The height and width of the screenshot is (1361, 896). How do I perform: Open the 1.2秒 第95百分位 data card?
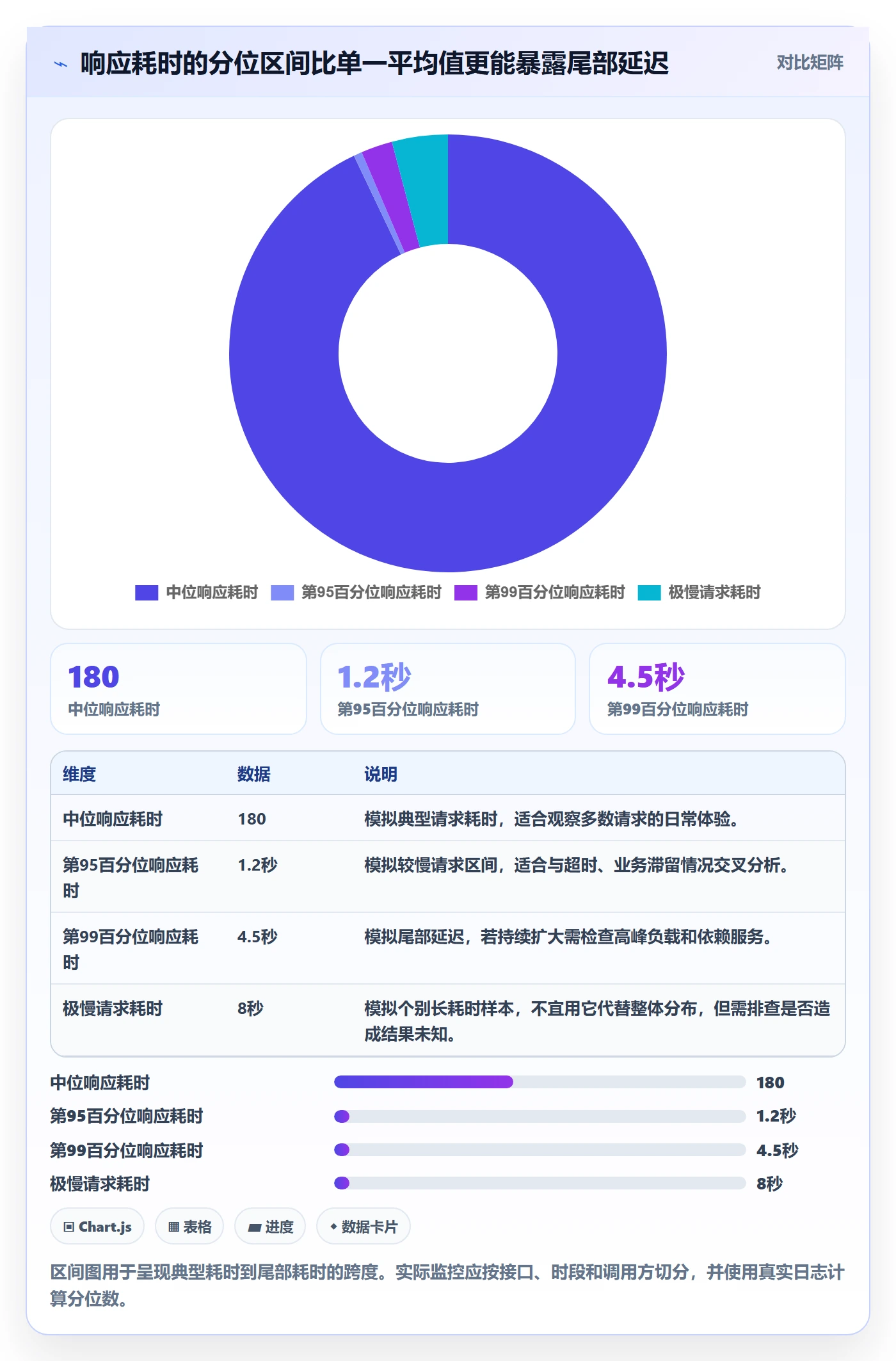pos(448,689)
